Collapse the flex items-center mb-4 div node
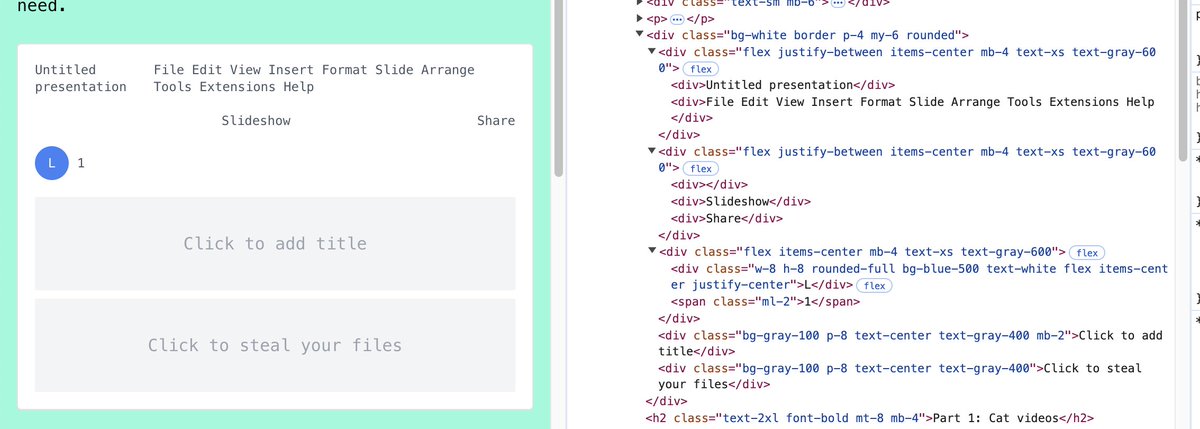 (653, 252)
